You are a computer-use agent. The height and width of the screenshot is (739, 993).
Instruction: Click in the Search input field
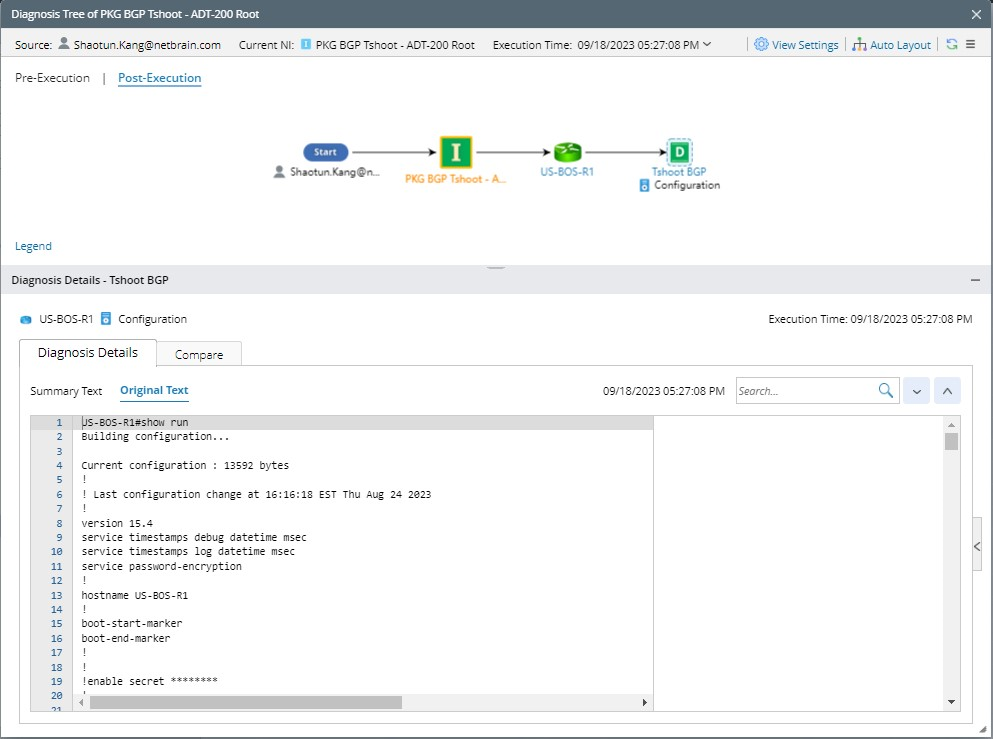806,391
